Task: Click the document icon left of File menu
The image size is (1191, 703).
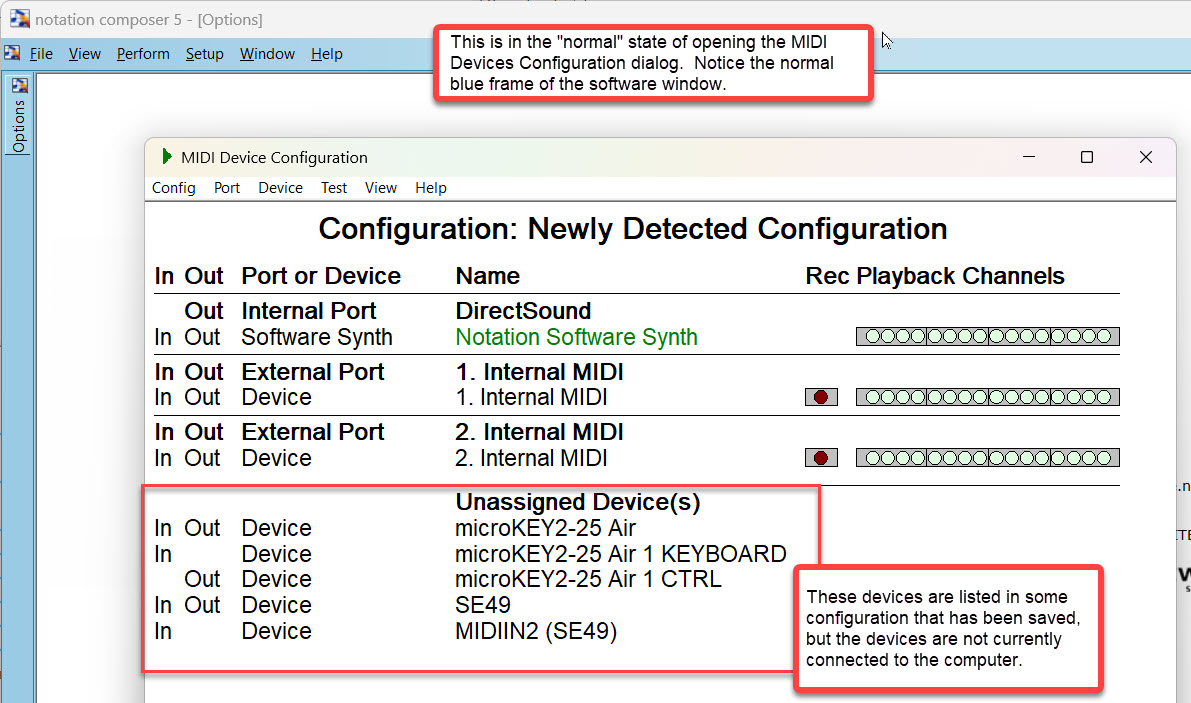Action: [x=12, y=53]
